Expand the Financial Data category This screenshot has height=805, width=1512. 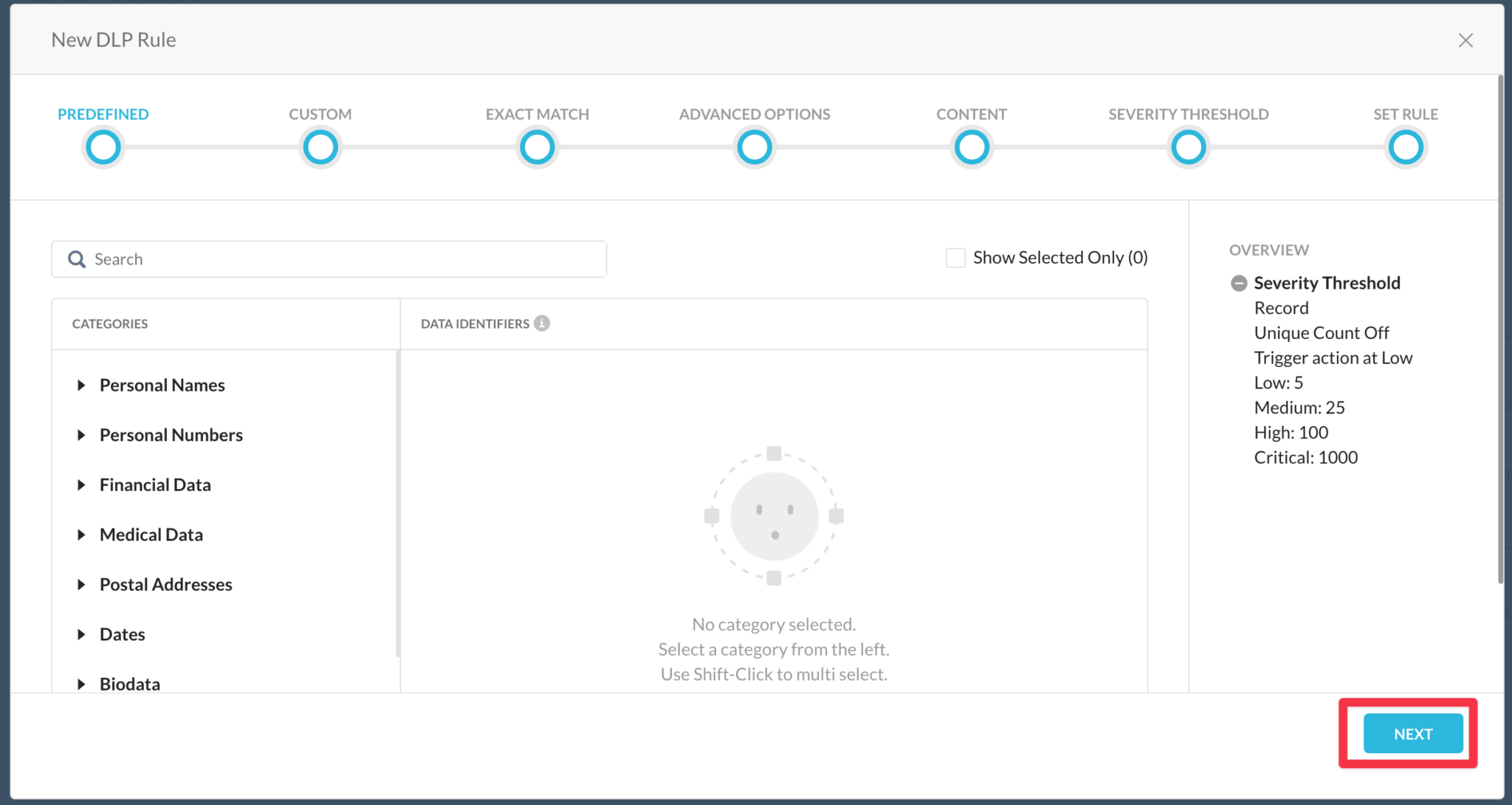click(x=81, y=484)
